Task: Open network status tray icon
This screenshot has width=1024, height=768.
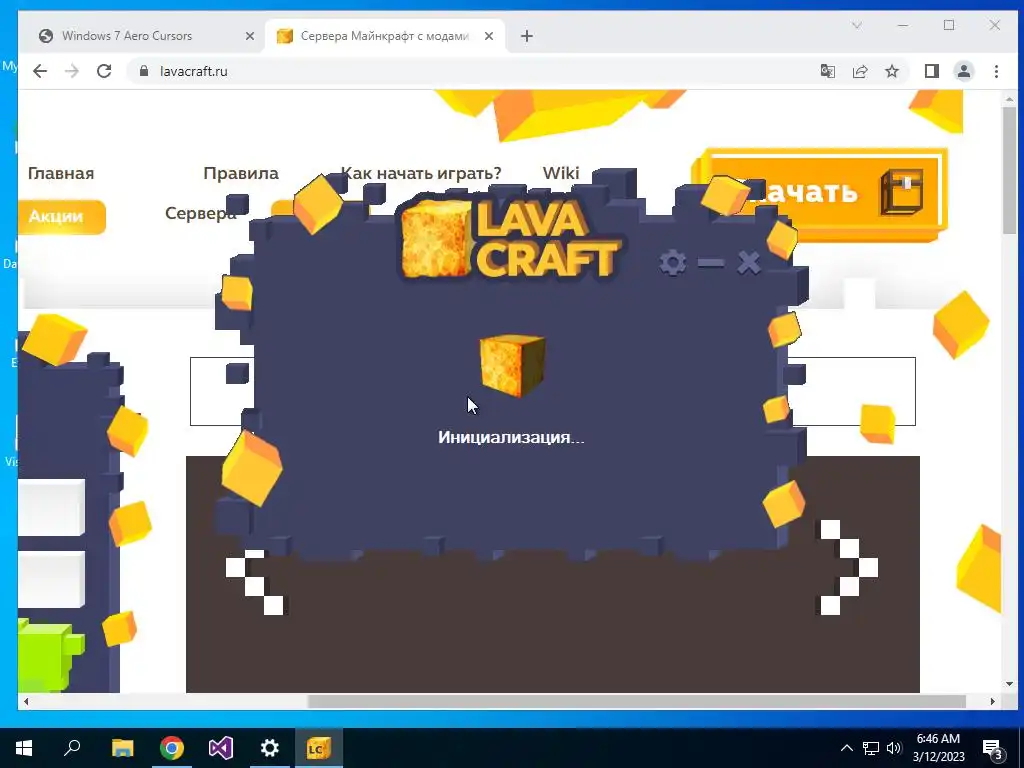Action: pyautogui.click(x=871, y=748)
